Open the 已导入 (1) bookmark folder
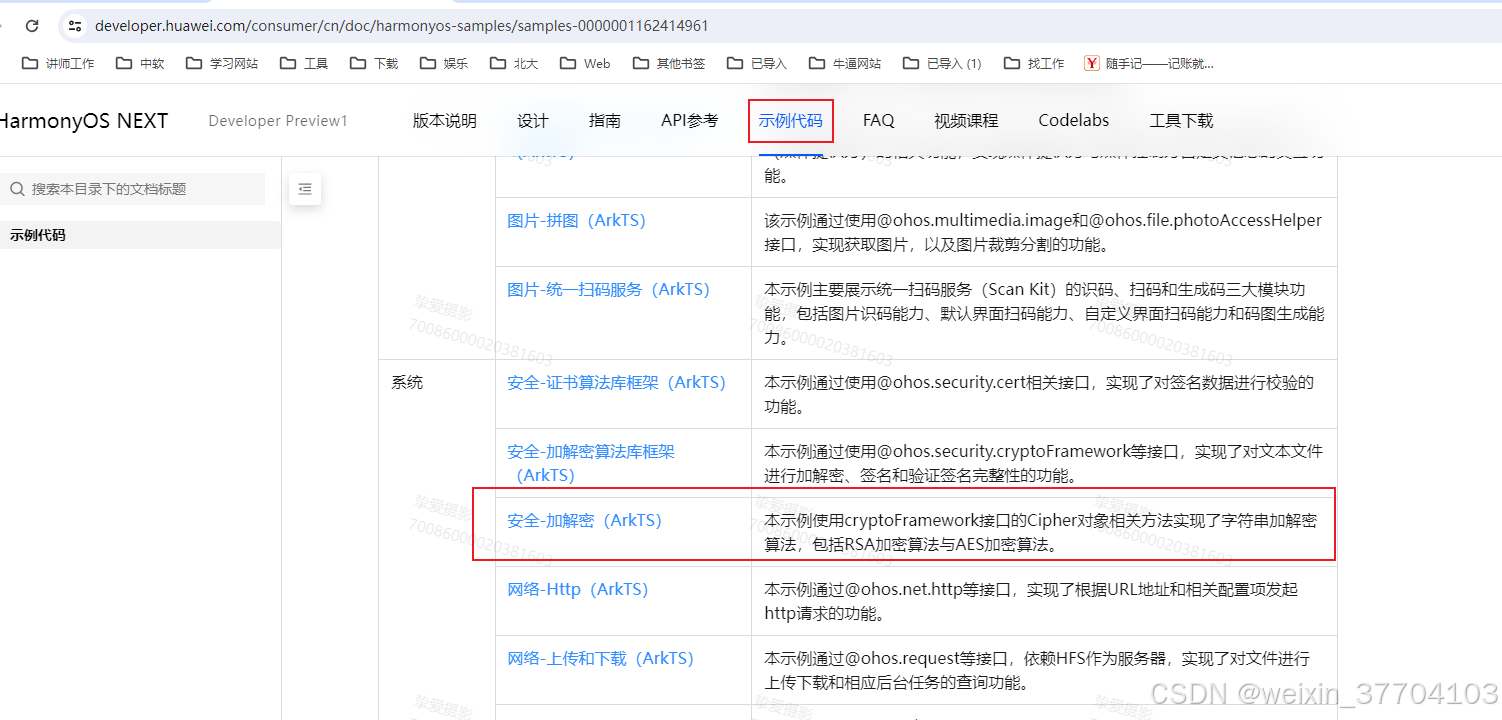Viewport: 1502px width, 720px height. pos(942,63)
